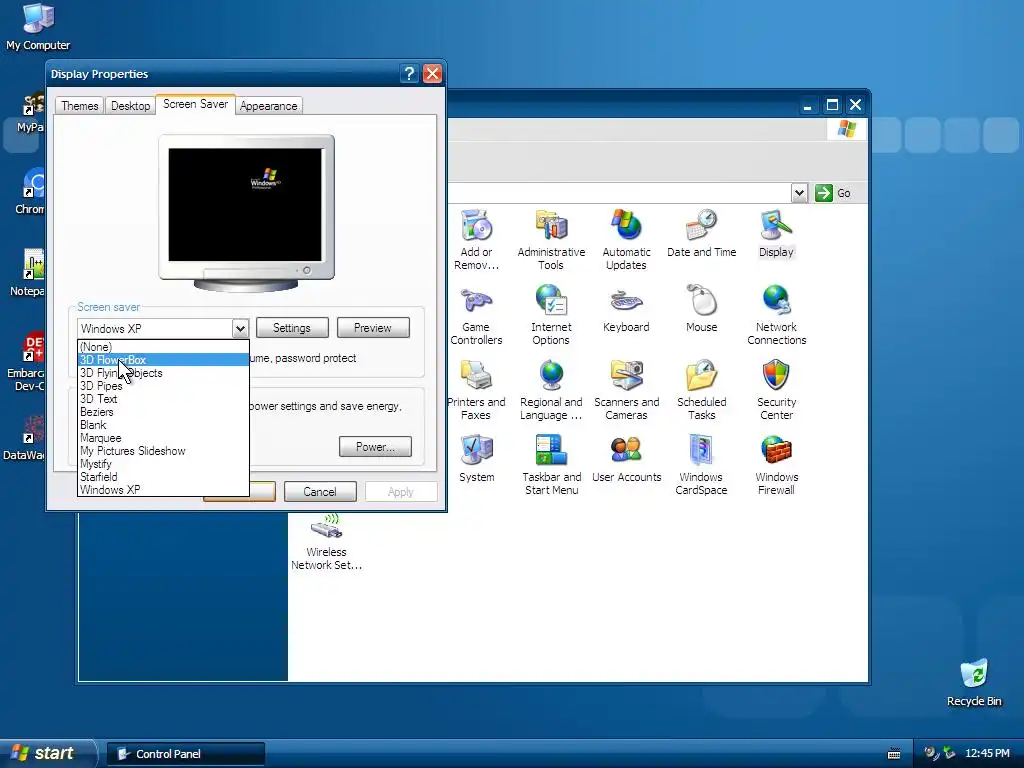The height and width of the screenshot is (768, 1024).
Task: Open Windows CardSpace icon
Action: click(x=701, y=465)
